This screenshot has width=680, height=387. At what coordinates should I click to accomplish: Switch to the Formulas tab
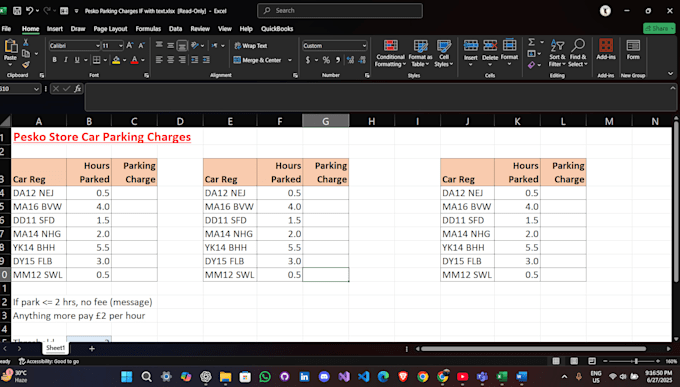click(x=148, y=29)
